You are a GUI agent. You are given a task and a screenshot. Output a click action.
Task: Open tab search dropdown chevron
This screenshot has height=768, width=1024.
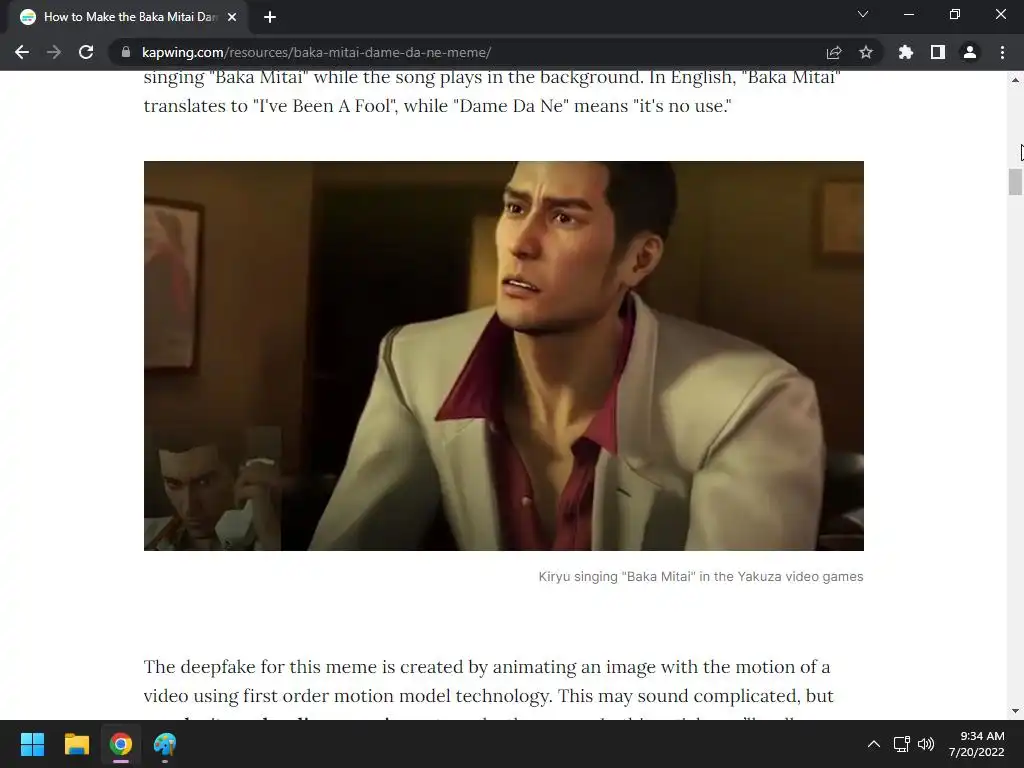tap(863, 14)
